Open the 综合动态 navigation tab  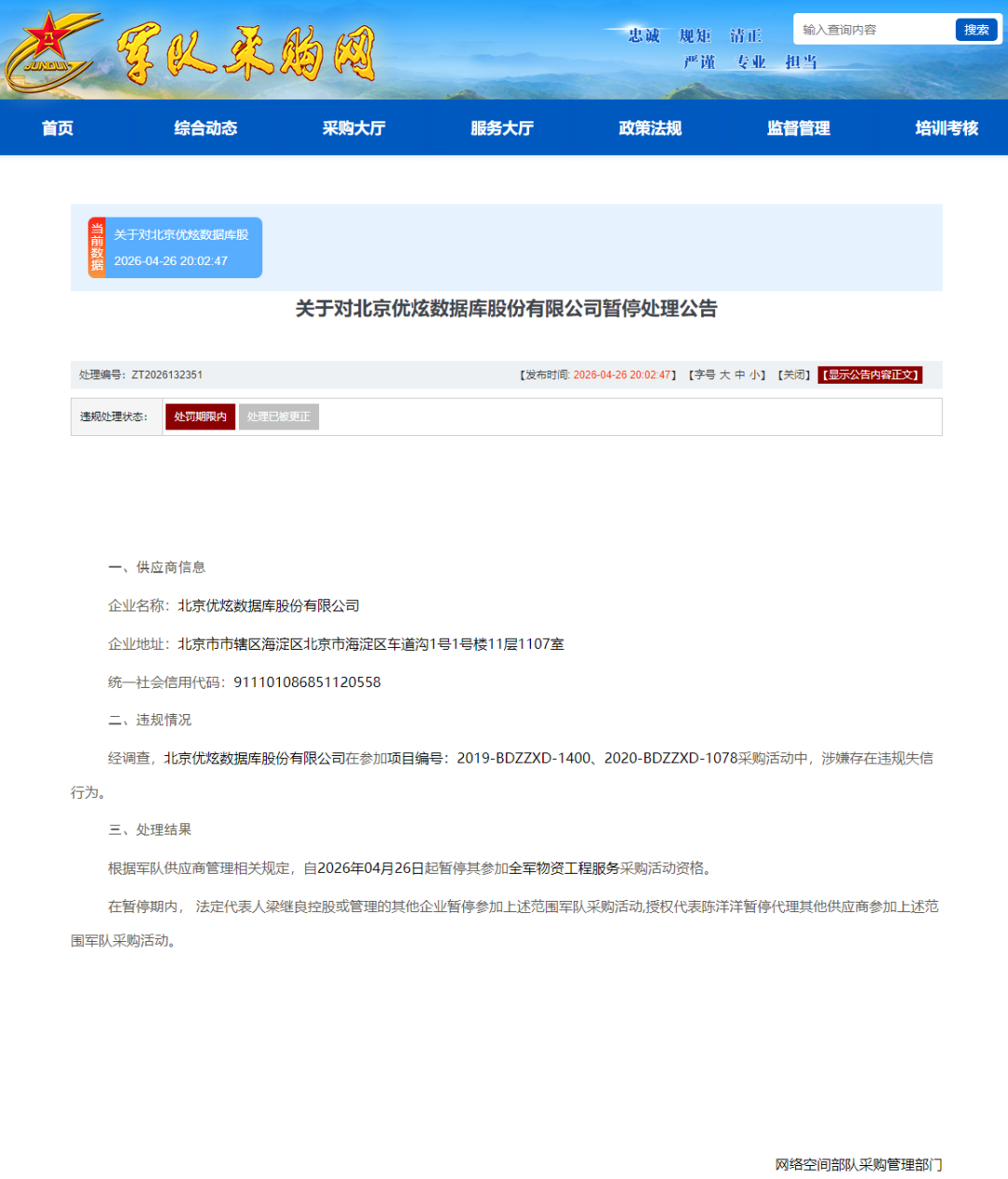tap(205, 128)
